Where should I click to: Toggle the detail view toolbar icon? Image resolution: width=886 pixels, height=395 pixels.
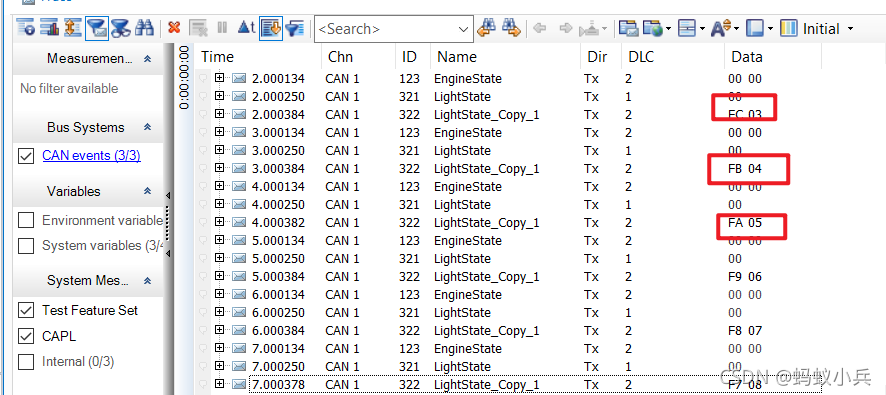pos(26,28)
